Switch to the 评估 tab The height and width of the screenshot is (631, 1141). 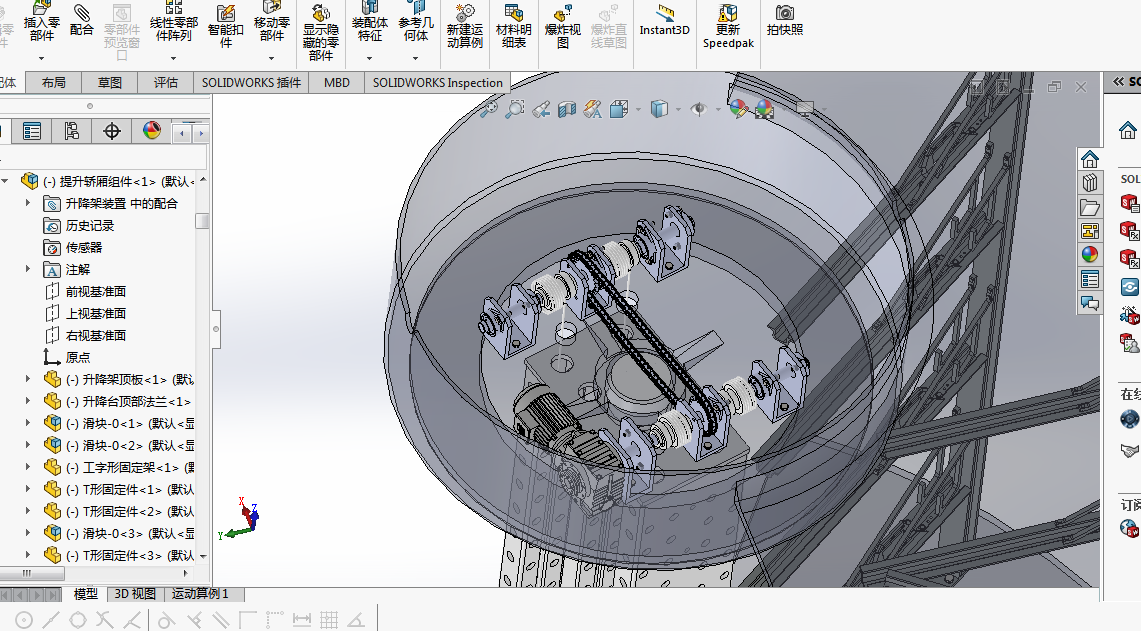(x=166, y=83)
